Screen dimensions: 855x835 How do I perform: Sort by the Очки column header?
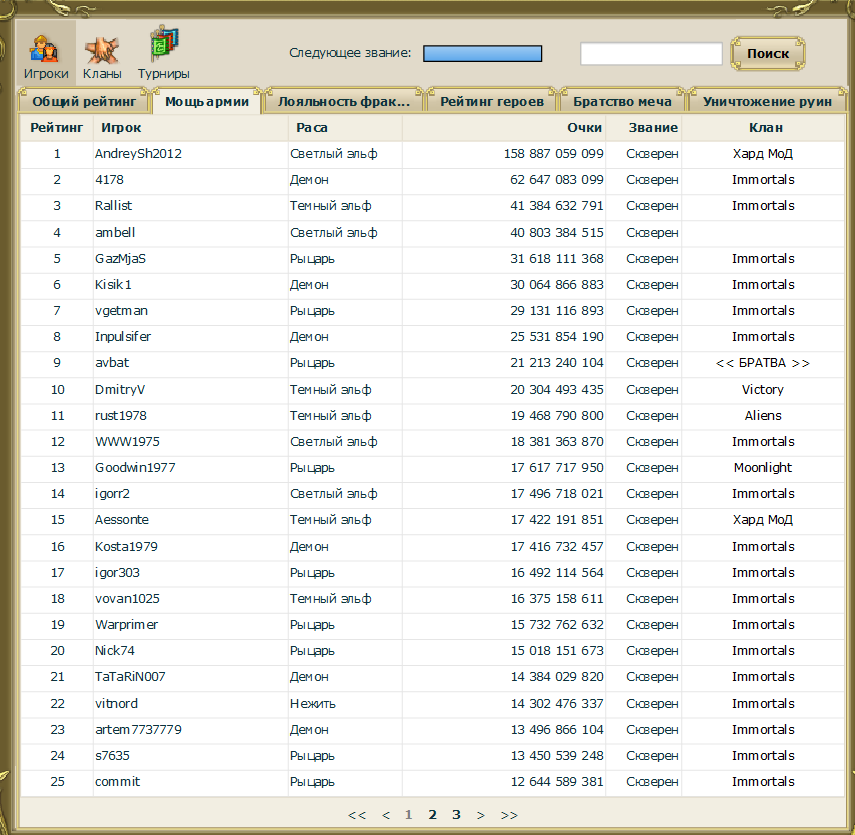[585, 128]
